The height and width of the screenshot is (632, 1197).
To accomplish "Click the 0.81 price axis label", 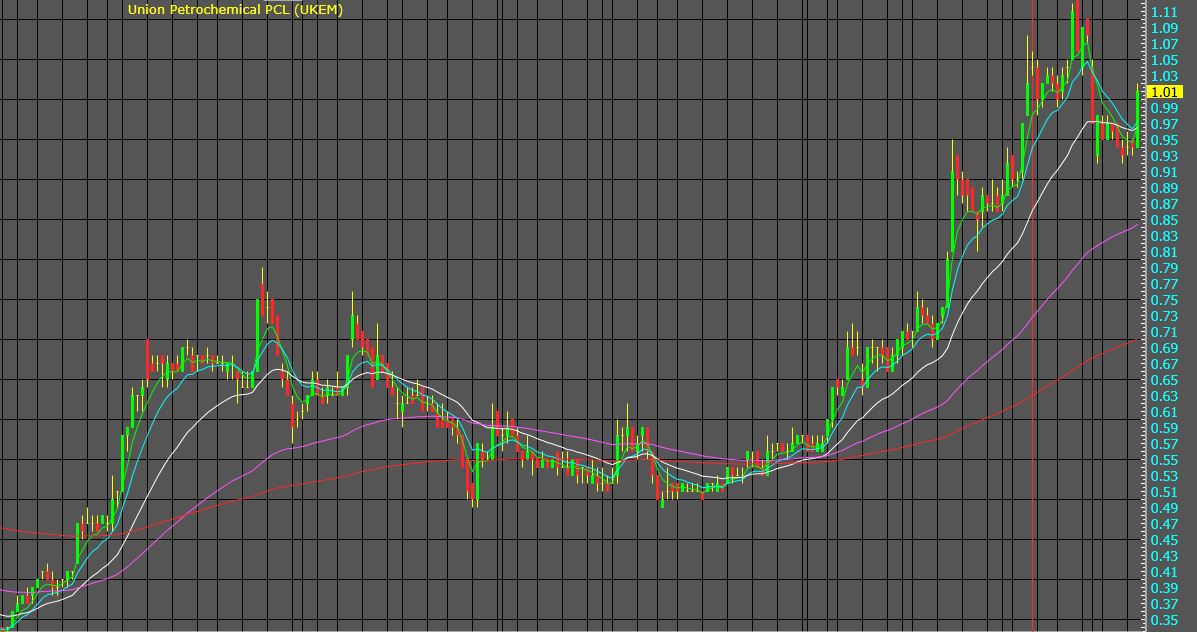I will tap(1164, 252).
